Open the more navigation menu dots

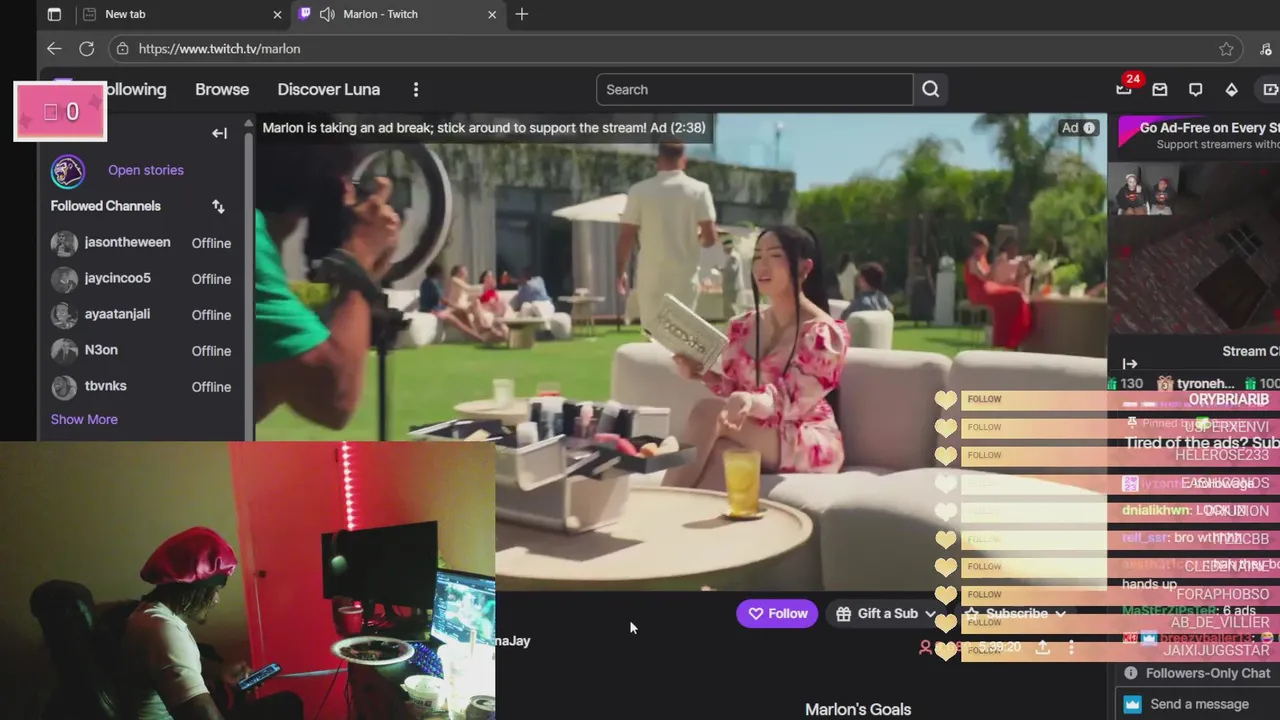[x=416, y=90]
